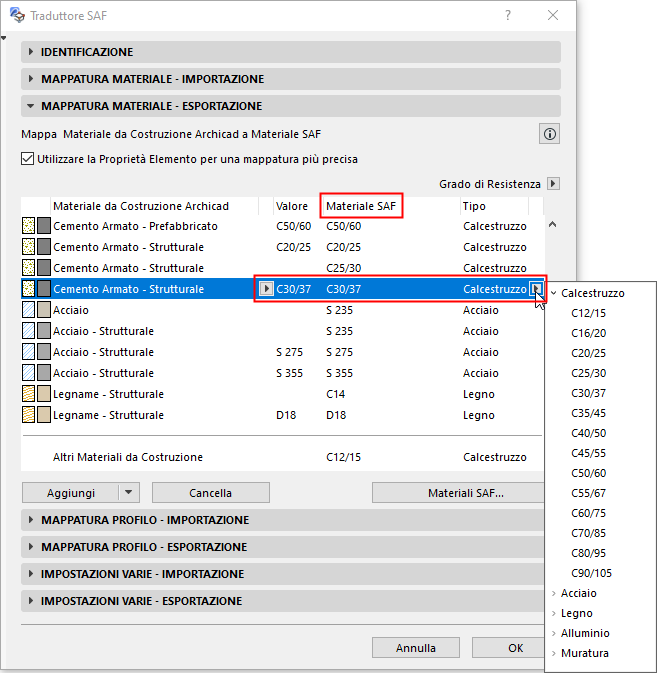Click the C14 cell of Legname - Strutturale
Screen dimensions: 657x673
[336, 394]
